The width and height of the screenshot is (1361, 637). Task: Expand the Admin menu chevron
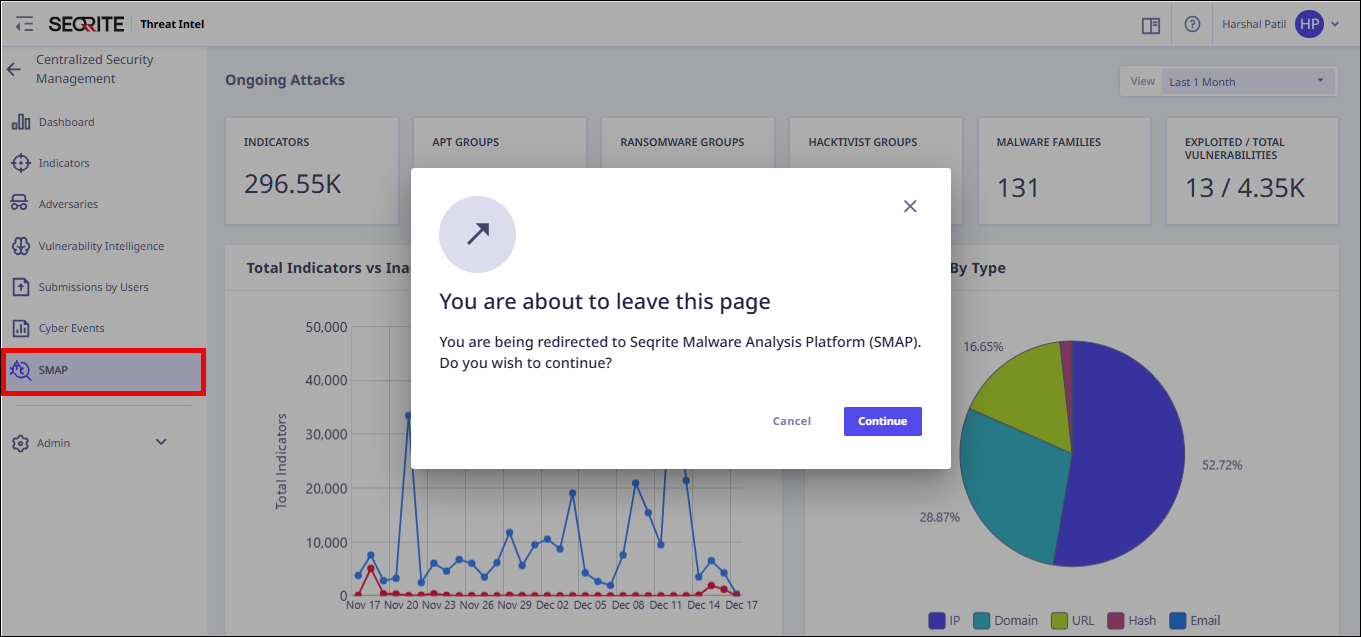point(161,442)
